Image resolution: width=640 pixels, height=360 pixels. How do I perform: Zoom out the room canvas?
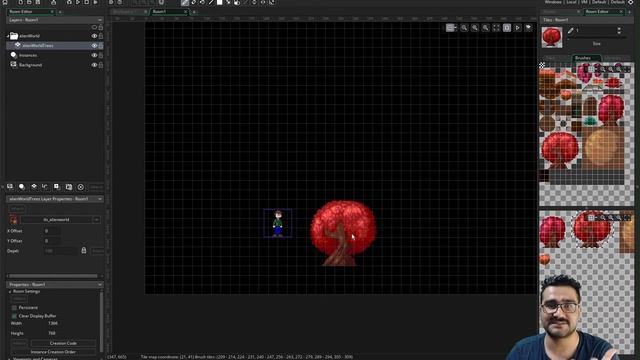tap(464, 28)
